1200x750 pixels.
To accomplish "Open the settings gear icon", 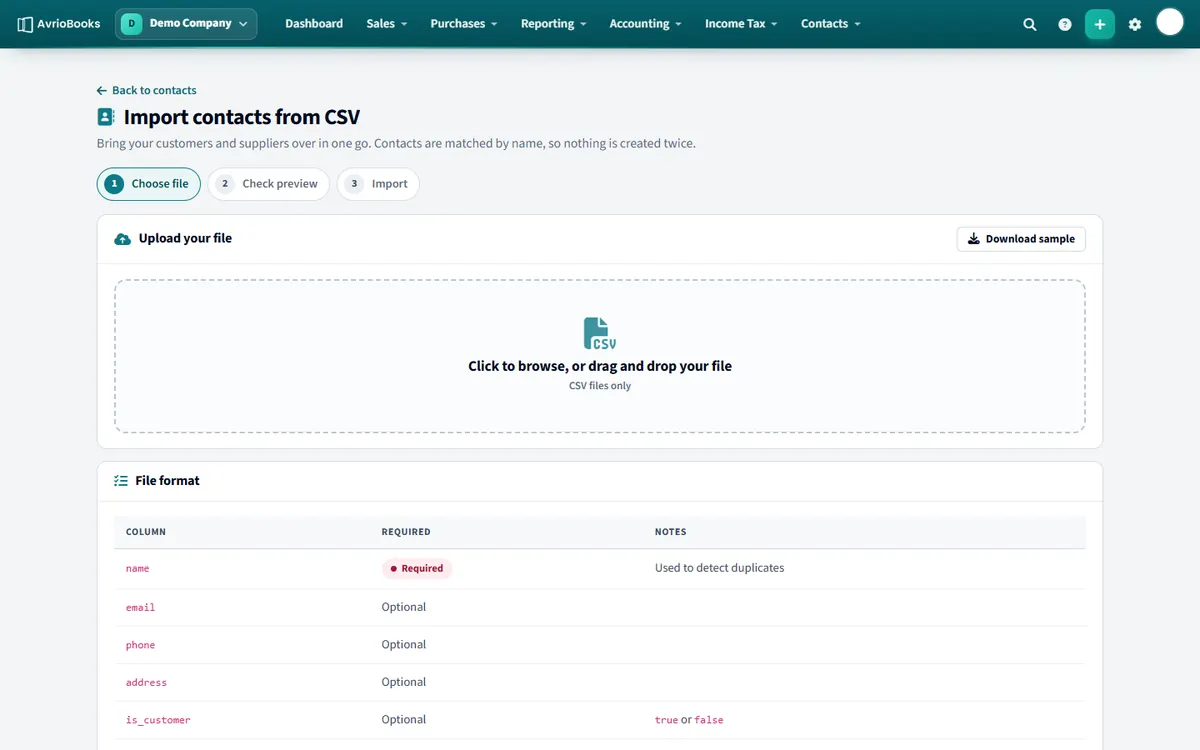I will pyautogui.click(x=1135, y=24).
